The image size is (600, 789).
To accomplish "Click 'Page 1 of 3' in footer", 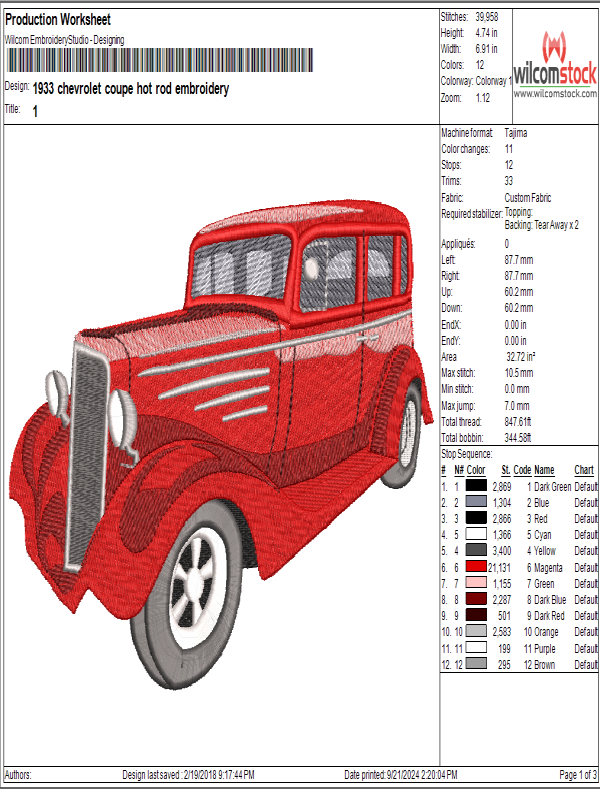I will tap(578, 775).
